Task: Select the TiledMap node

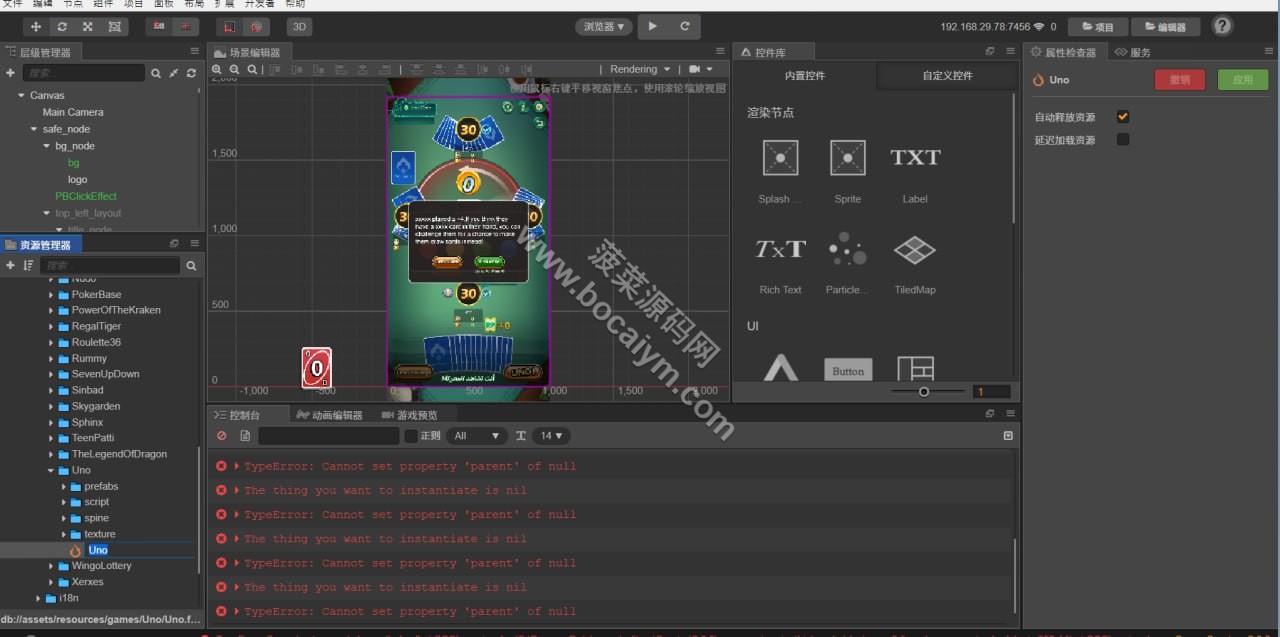Action: 915,262
